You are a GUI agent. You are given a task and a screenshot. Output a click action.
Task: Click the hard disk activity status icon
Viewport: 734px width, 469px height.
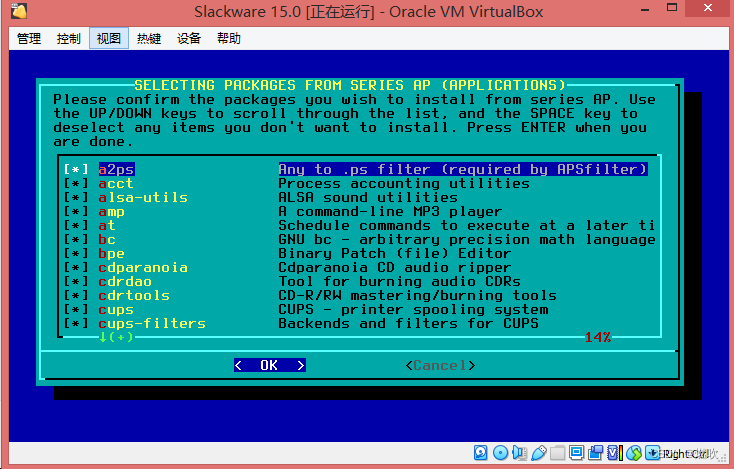tap(480, 453)
